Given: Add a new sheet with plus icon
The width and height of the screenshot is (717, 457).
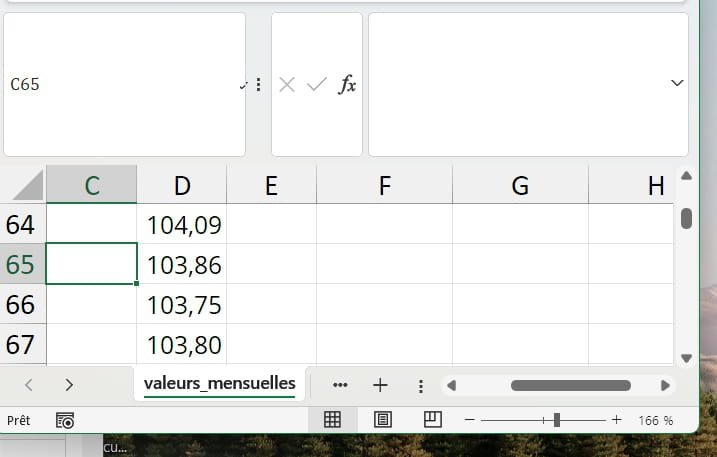Looking at the screenshot, I should click(380, 385).
